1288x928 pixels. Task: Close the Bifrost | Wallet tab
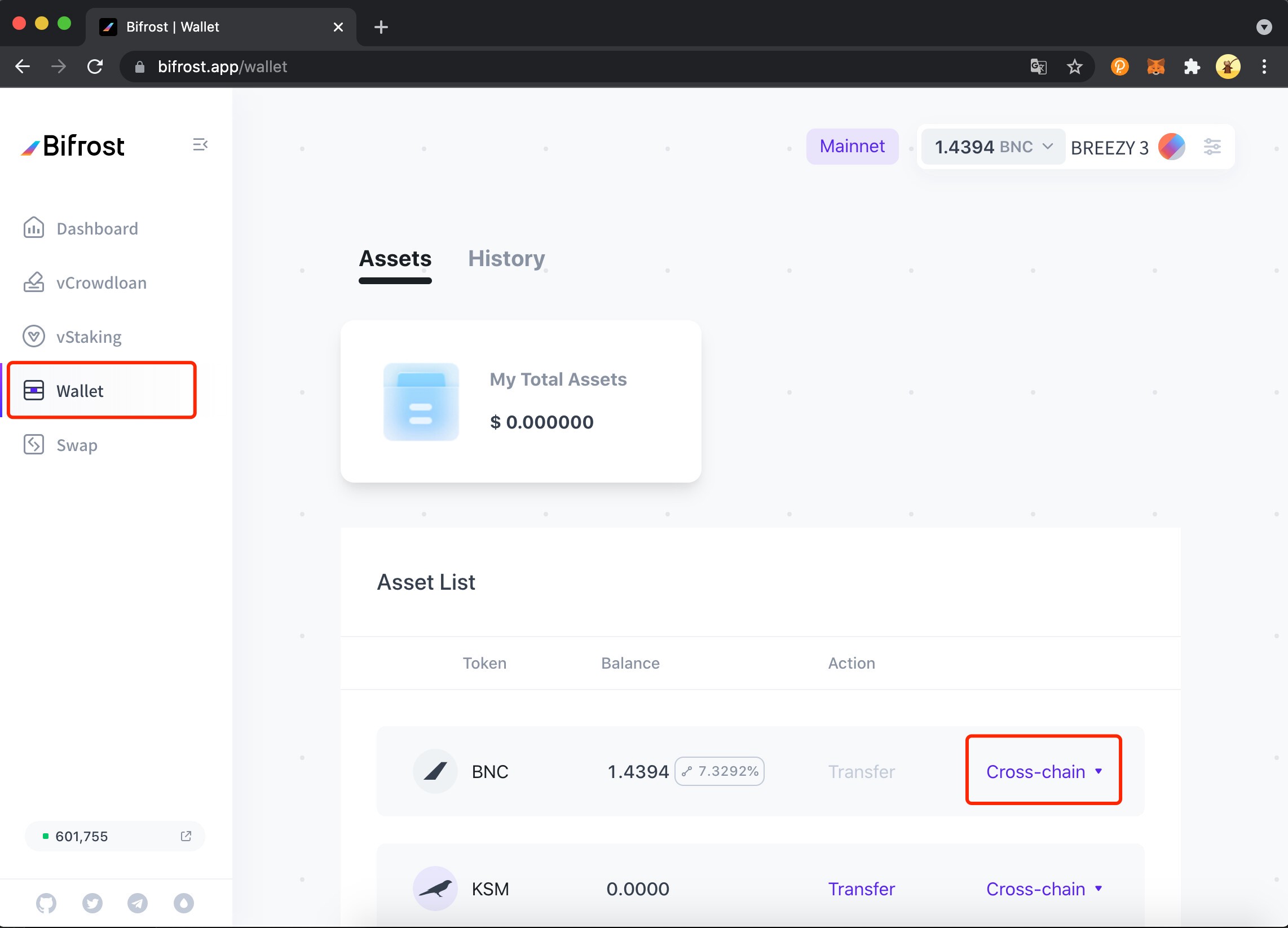coord(338,26)
